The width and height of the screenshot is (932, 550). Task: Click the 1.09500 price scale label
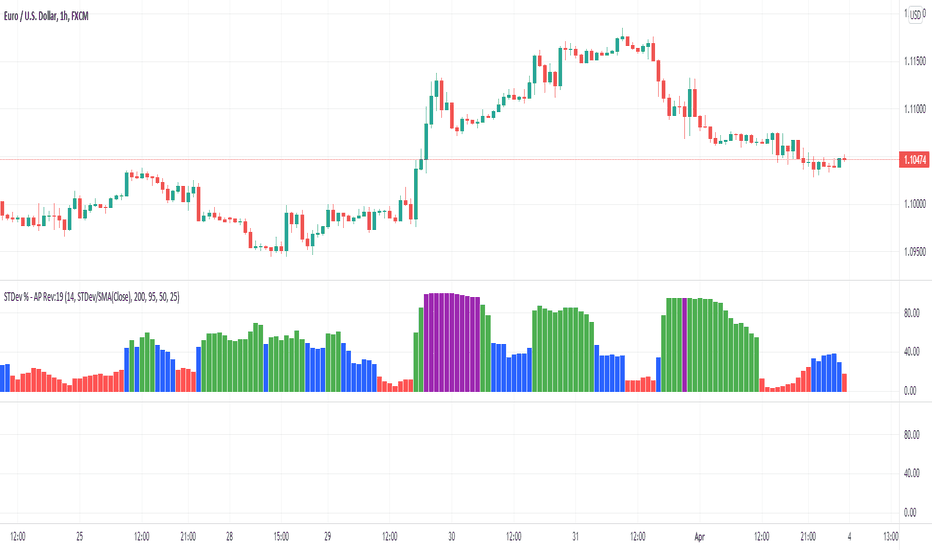point(915,252)
